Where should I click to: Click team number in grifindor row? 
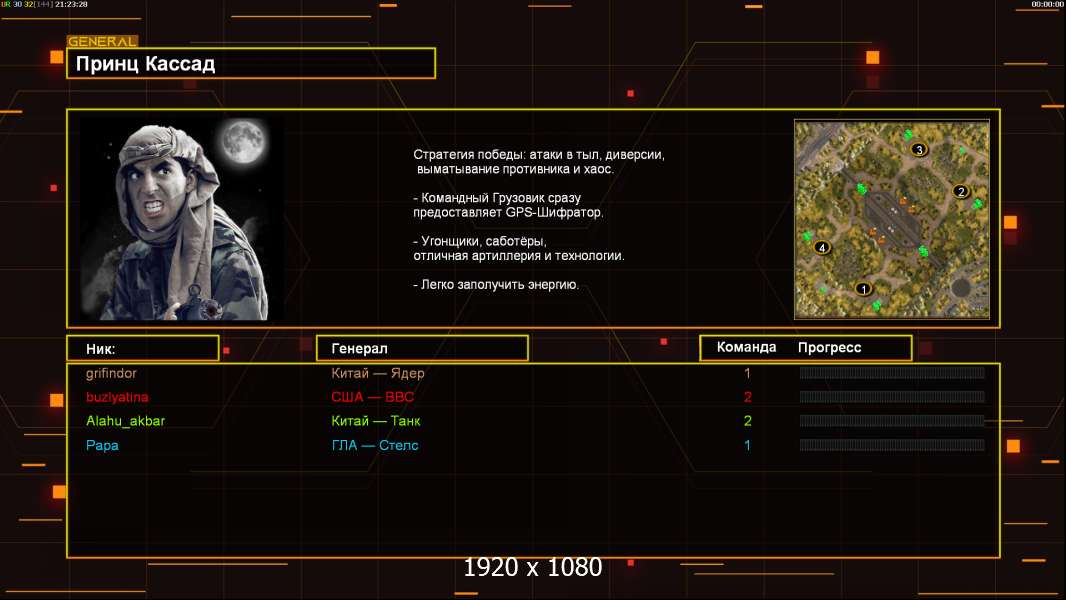tap(747, 373)
